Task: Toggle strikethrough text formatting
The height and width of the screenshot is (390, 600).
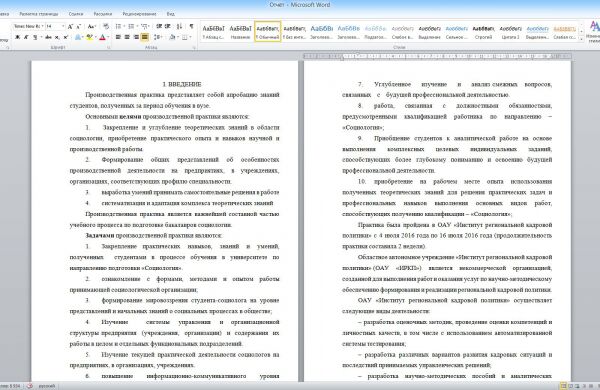Action: click(x=48, y=37)
